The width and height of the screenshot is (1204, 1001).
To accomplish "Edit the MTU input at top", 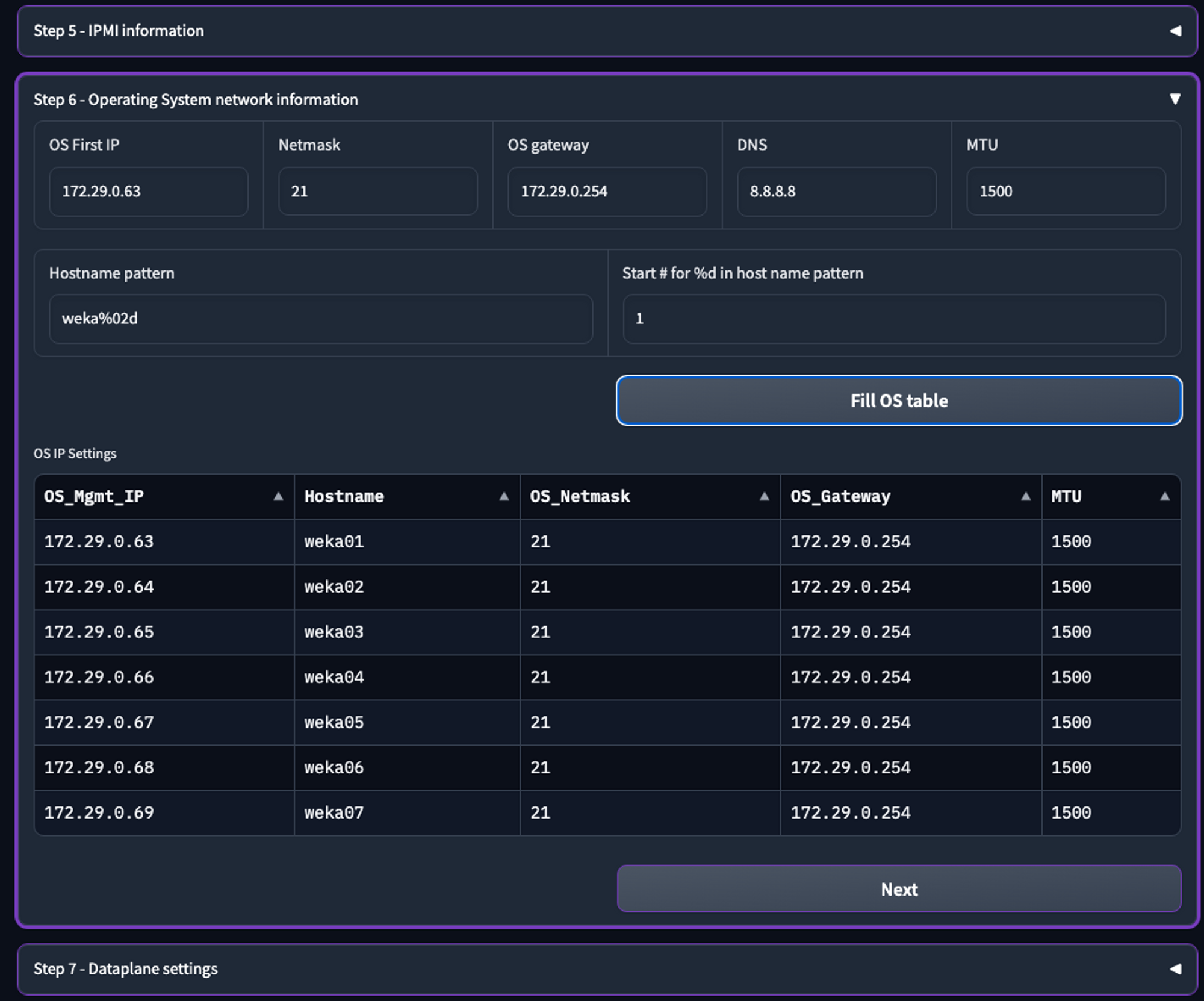I will pyautogui.click(x=1066, y=192).
